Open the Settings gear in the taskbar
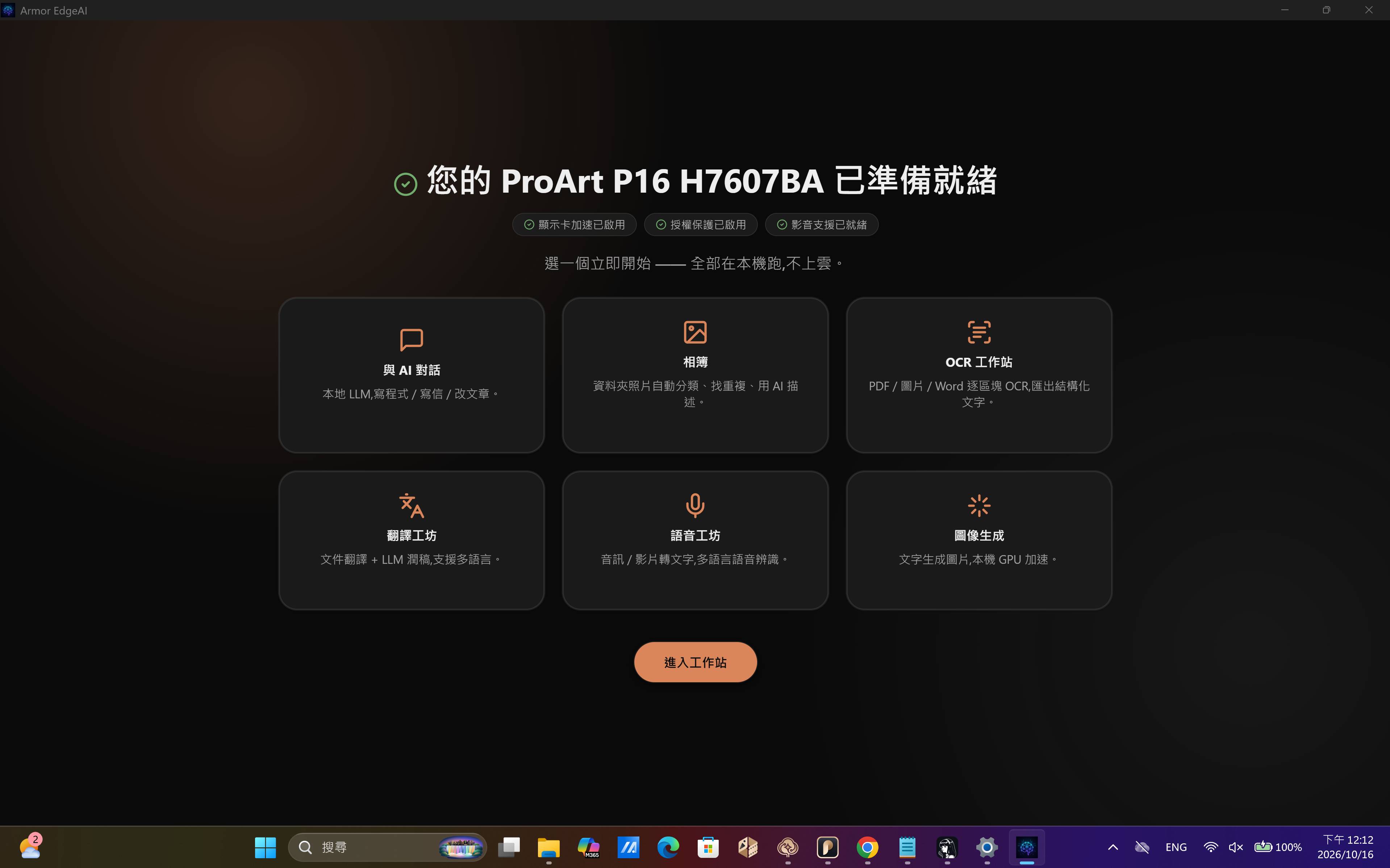 click(x=986, y=847)
